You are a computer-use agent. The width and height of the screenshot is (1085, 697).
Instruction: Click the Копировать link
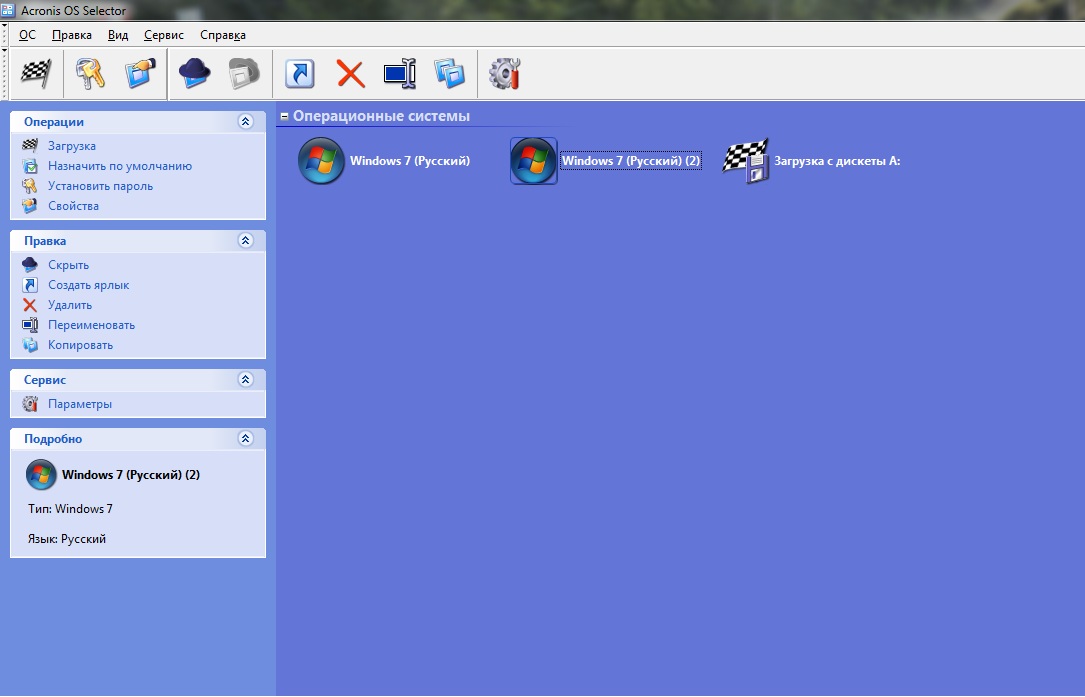(x=80, y=345)
